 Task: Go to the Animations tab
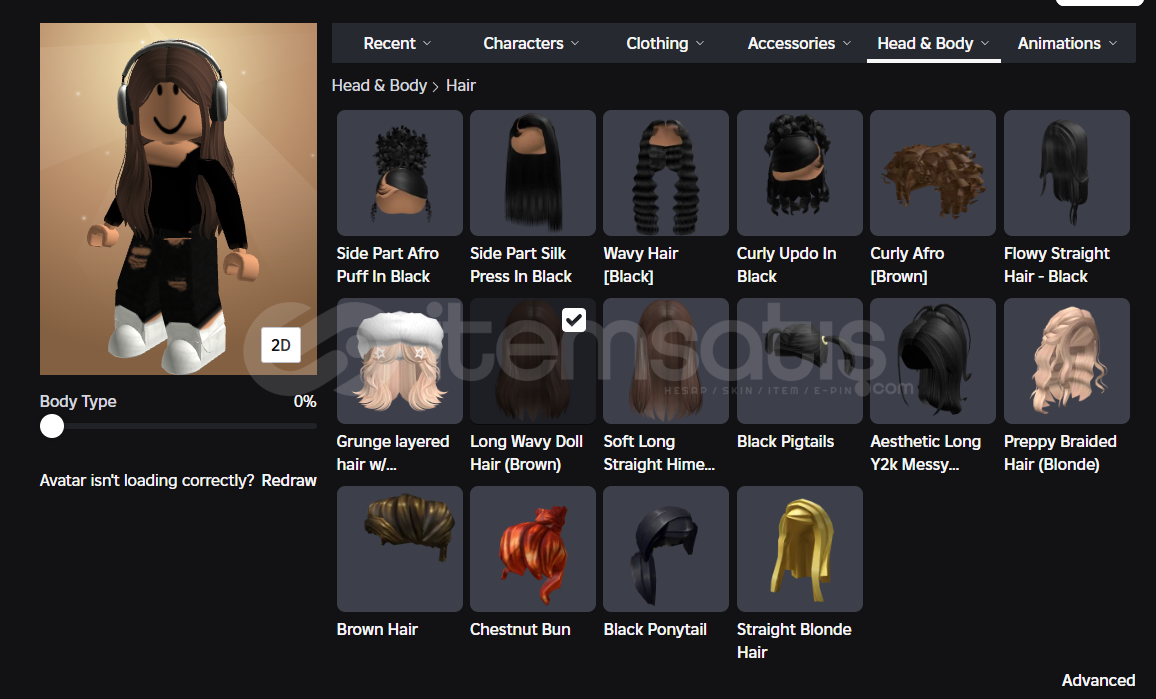click(x=1068, y=44)
